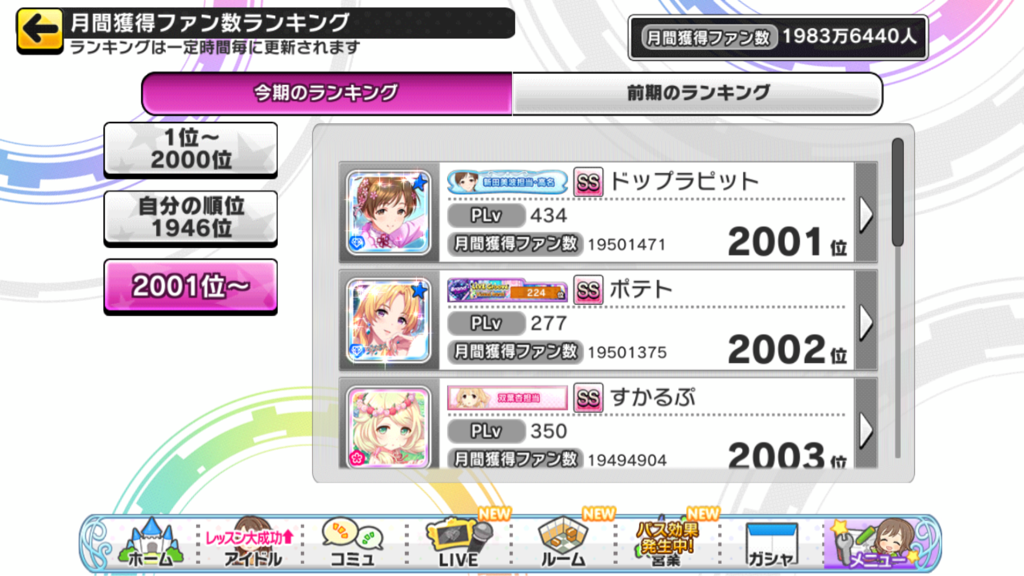Open the 営業 business icon
The width and height of the screenshot is (1024, 576).
(x=667, y=541)
